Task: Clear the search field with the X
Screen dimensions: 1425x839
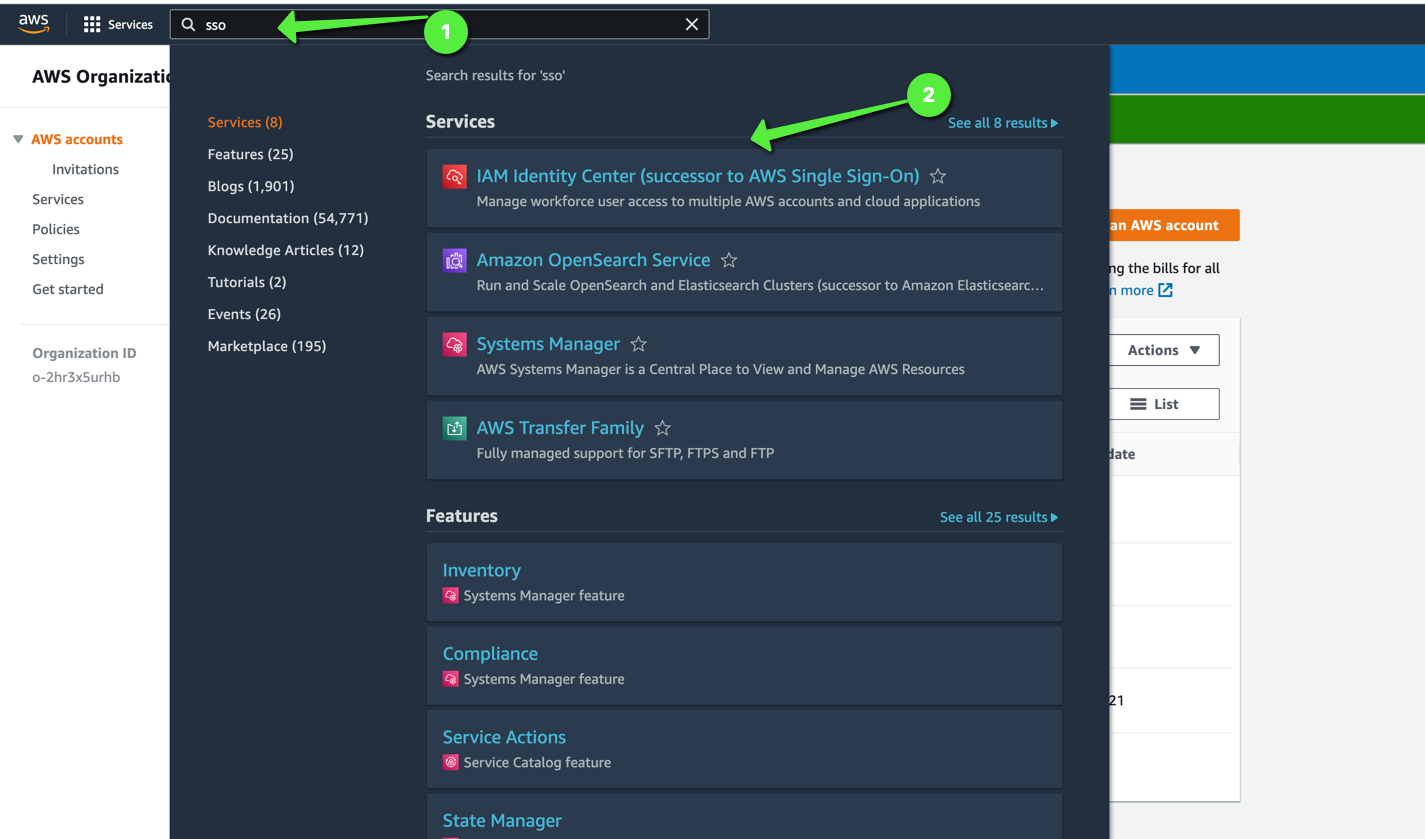Action: tap(691, 25)
